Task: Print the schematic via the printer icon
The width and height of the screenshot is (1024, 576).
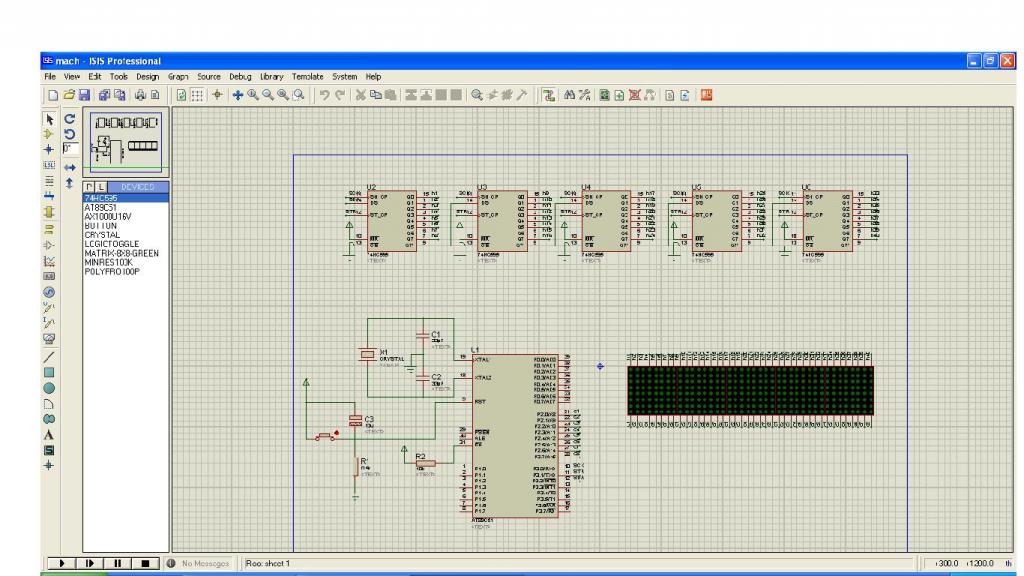Action: coord(140,95)
